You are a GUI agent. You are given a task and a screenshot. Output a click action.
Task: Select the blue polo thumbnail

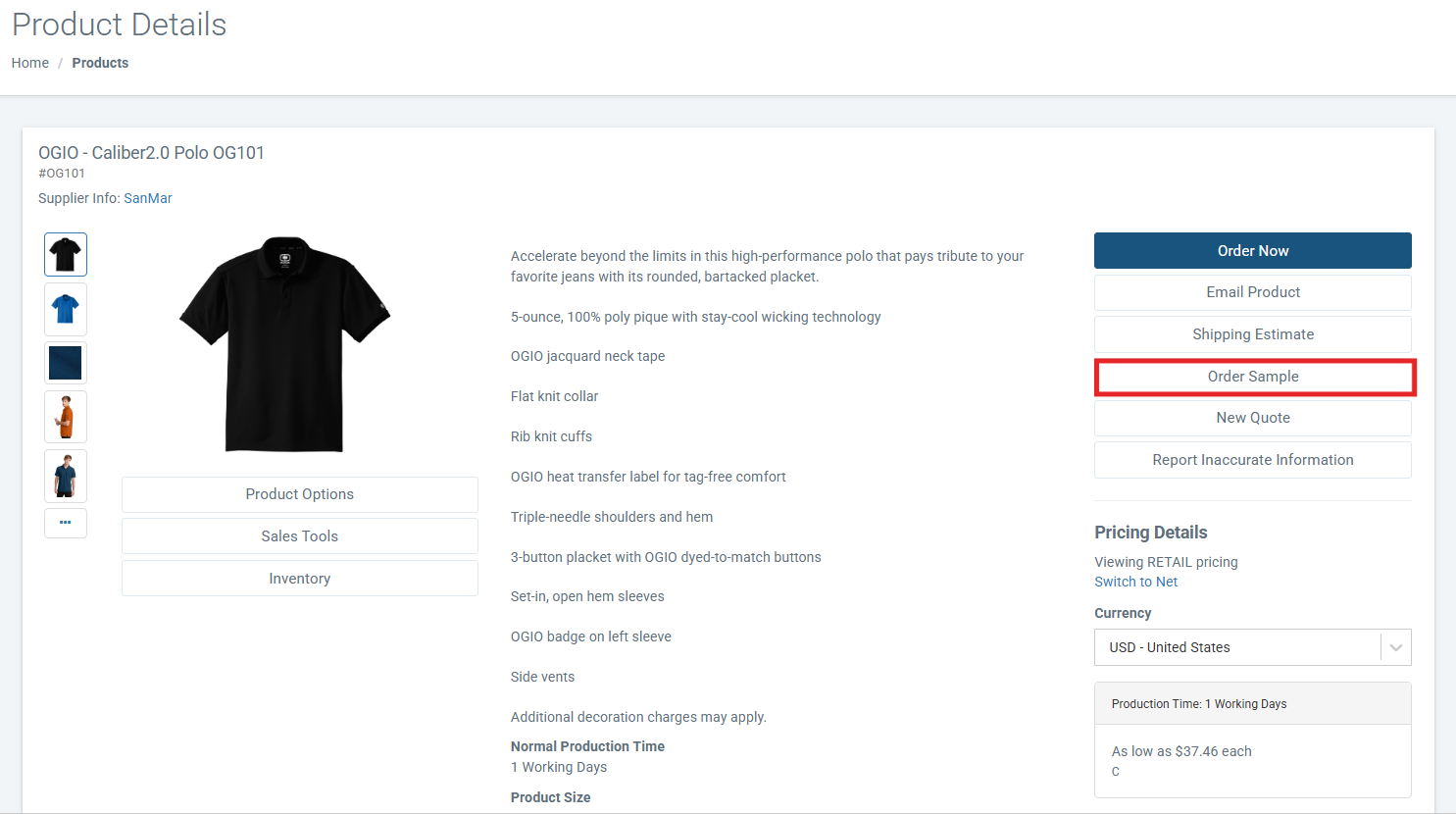pyautogui.click(x=66, y=310)
